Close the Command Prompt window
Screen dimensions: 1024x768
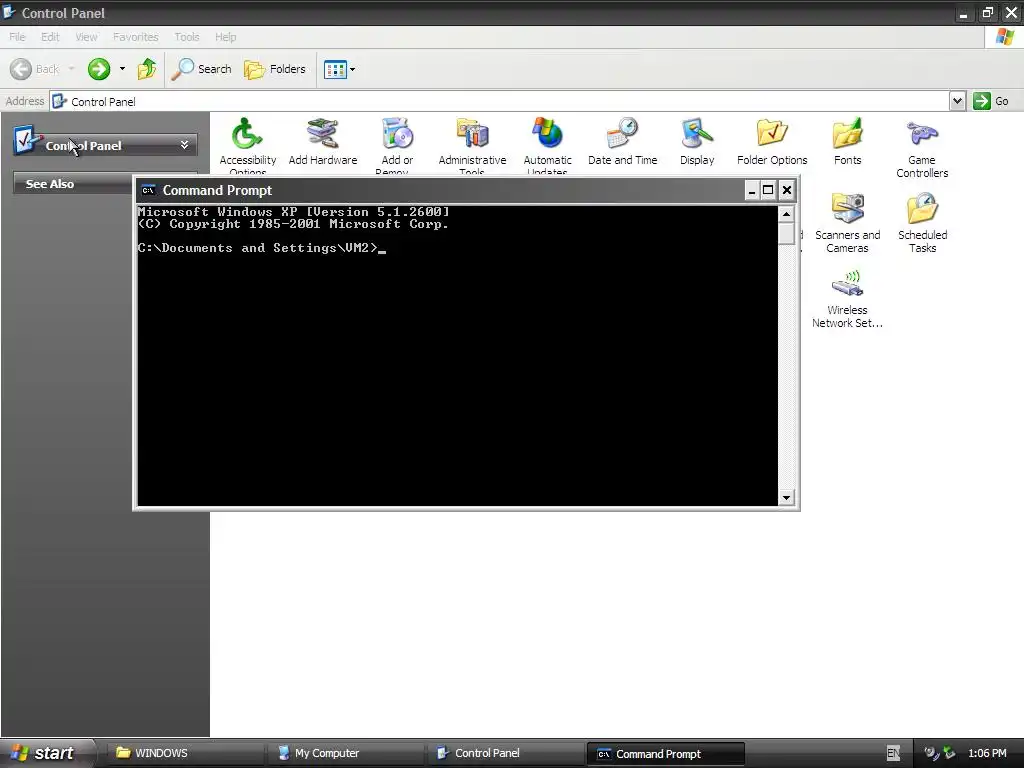(787, 190)
